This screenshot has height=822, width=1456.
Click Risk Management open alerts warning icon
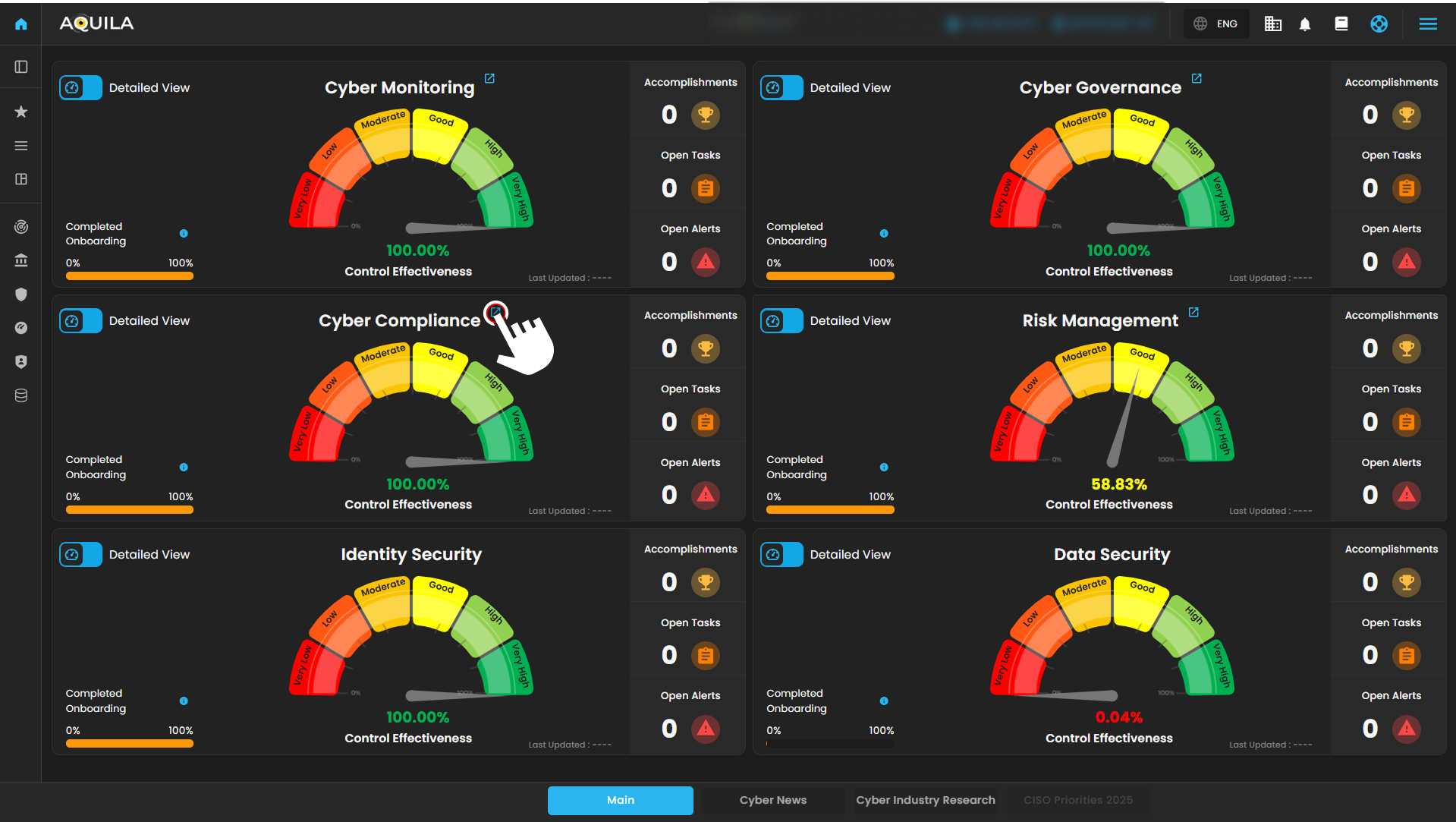click(x=1406, y=495)
